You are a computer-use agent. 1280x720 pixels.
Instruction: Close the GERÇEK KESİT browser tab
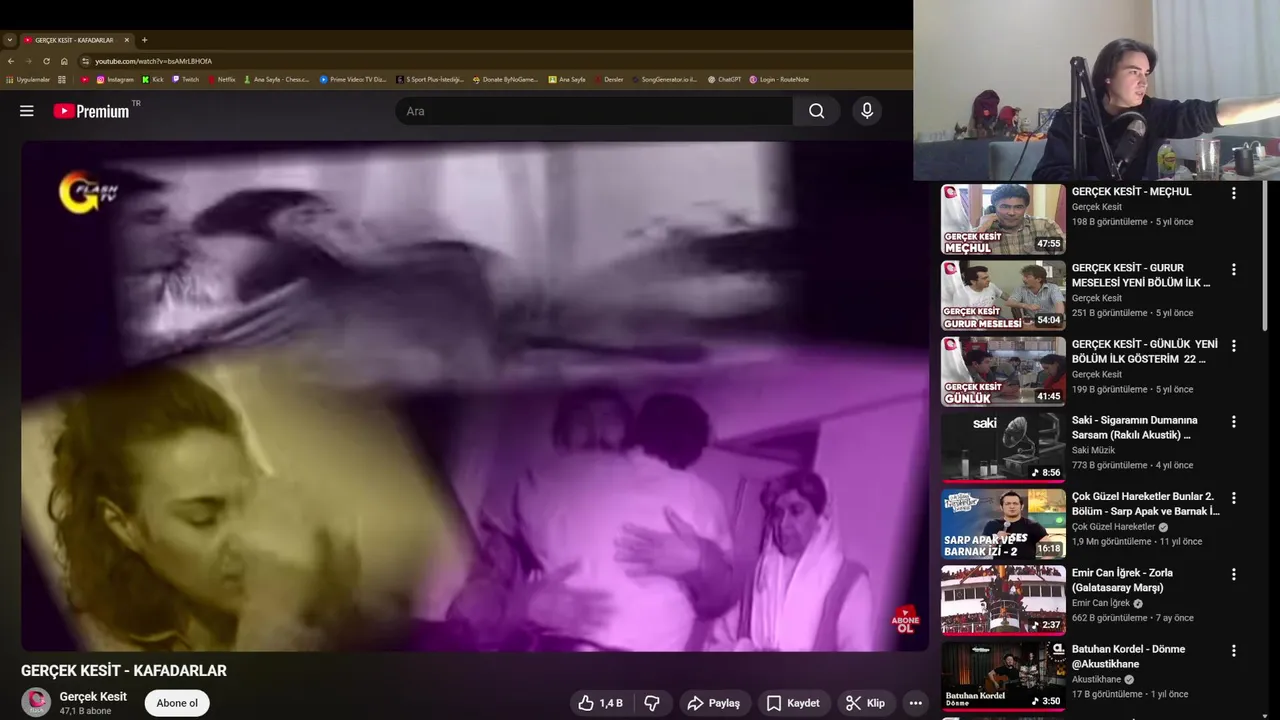click(127, 40)
